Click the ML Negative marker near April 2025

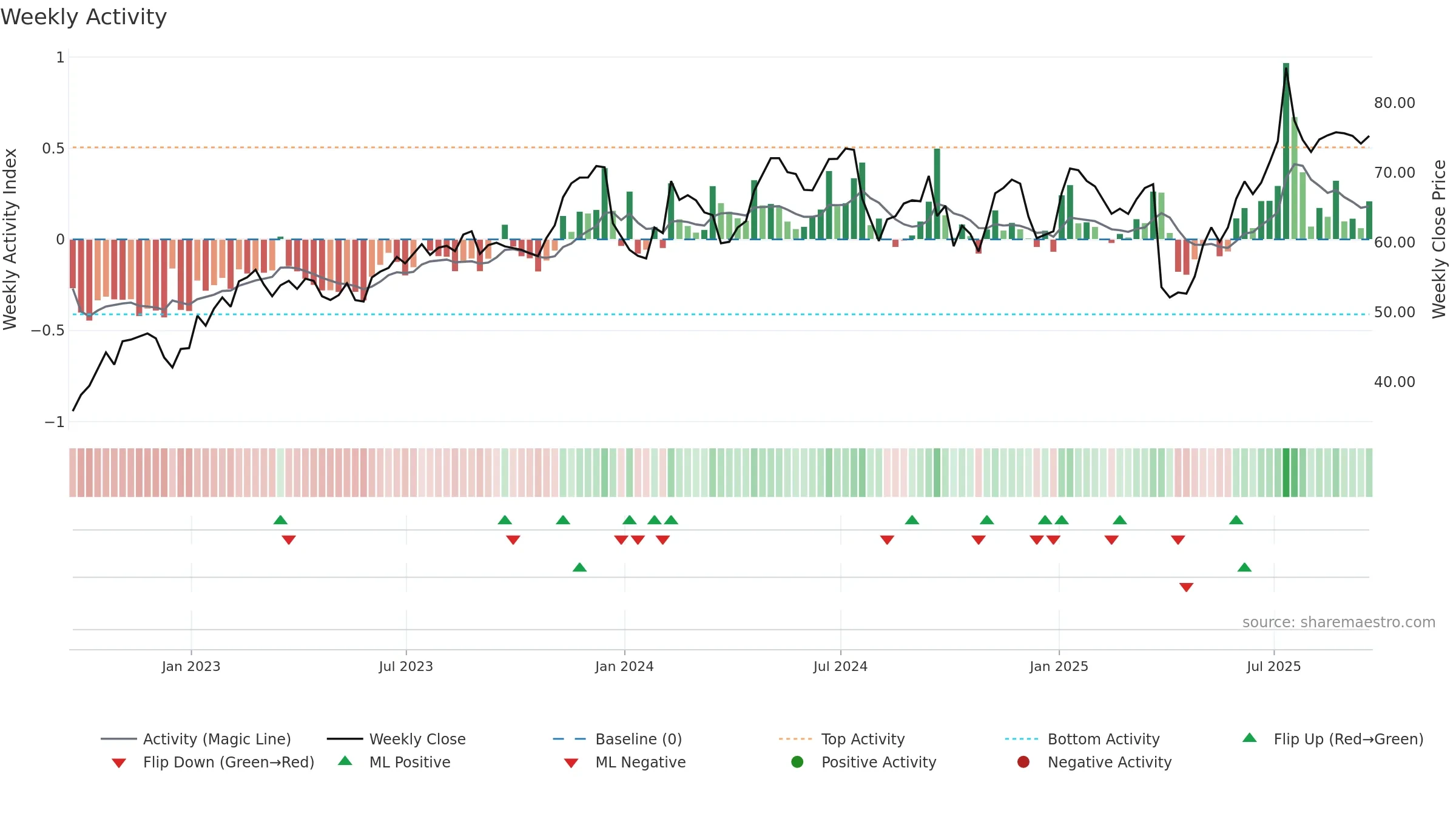coord(1187,587)
